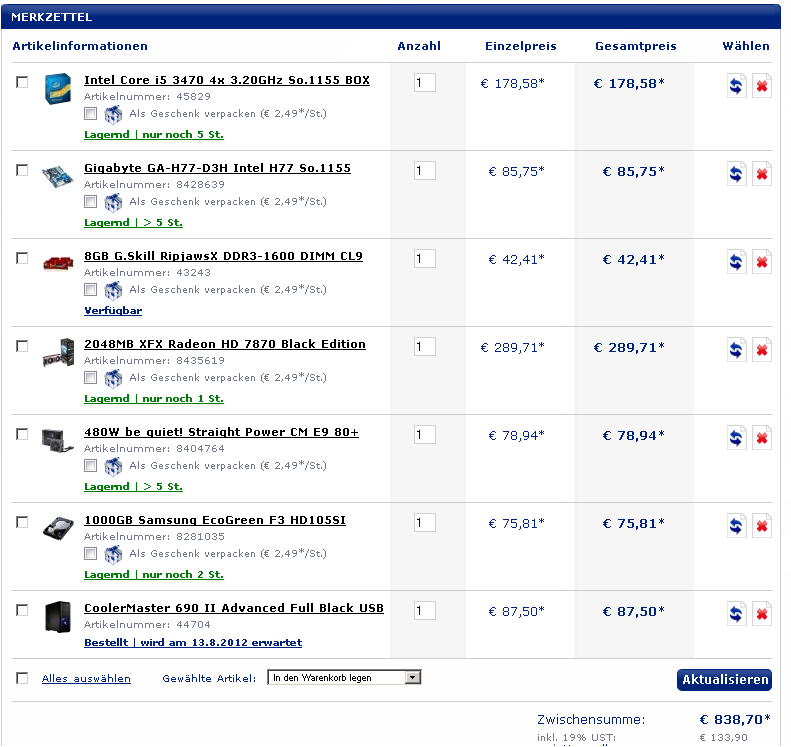Screen dimensions: 791x747
Task: Open 480W be quiet! Straight Power link
Action: pos(221,432)
